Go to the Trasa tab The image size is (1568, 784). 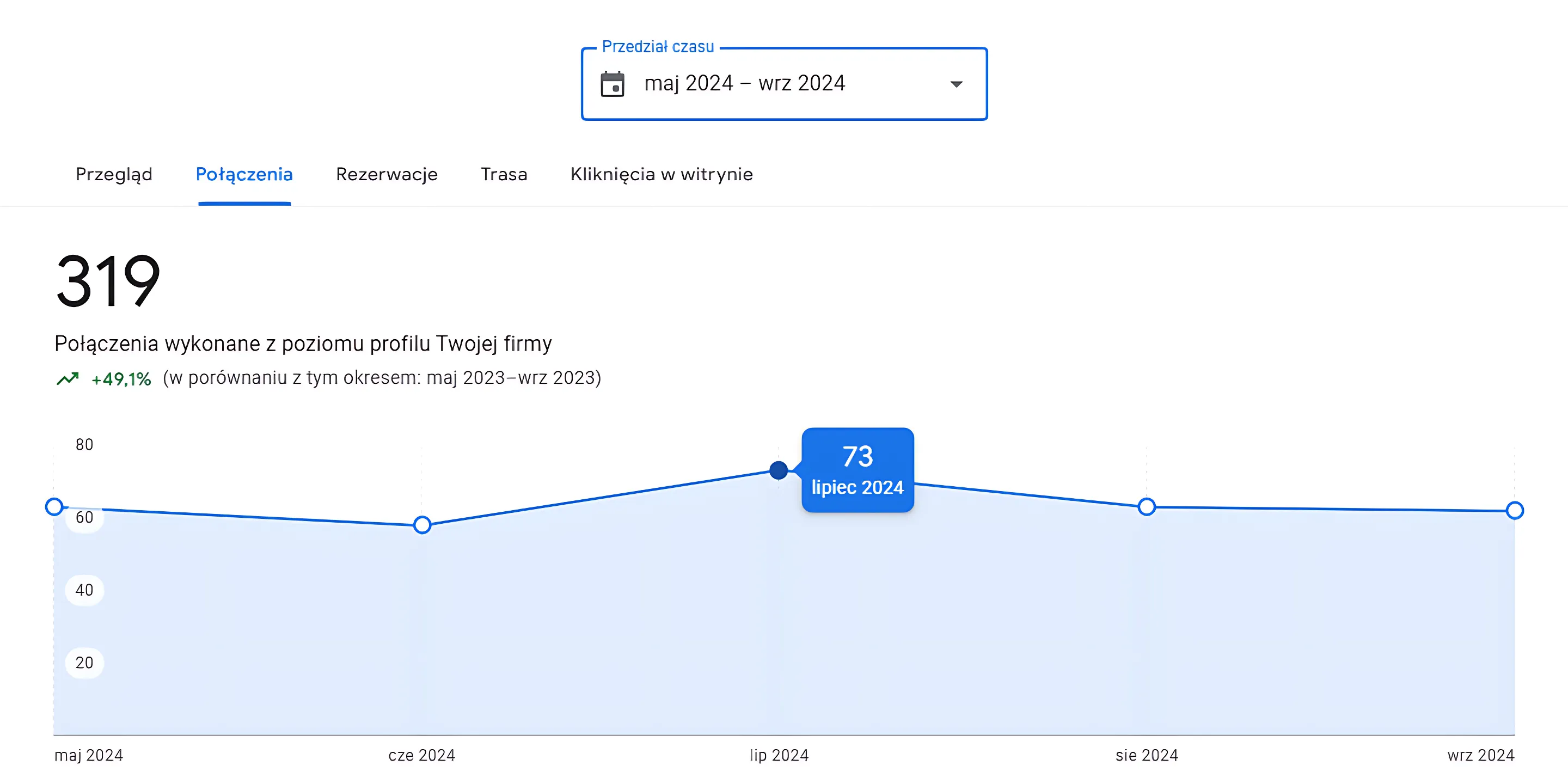504,175
